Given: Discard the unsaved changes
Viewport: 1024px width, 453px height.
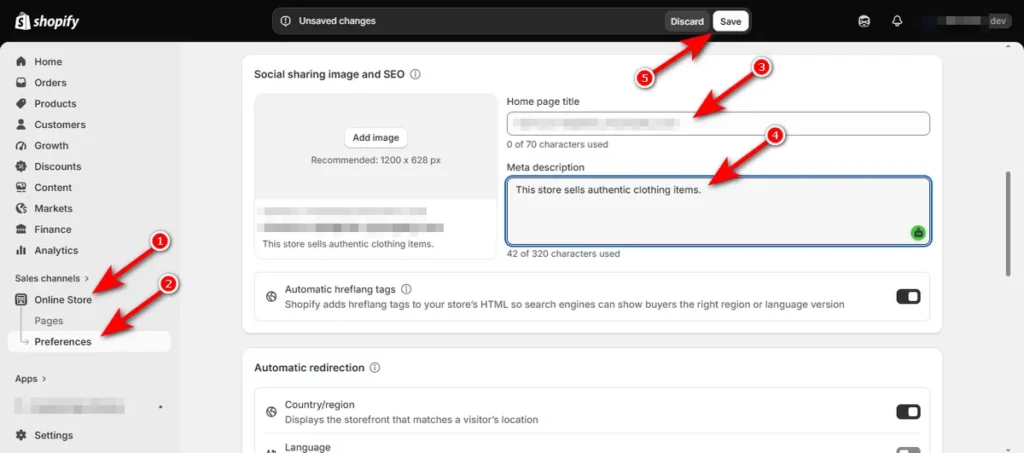Looking at the screenshot, I should click(687, 21).
